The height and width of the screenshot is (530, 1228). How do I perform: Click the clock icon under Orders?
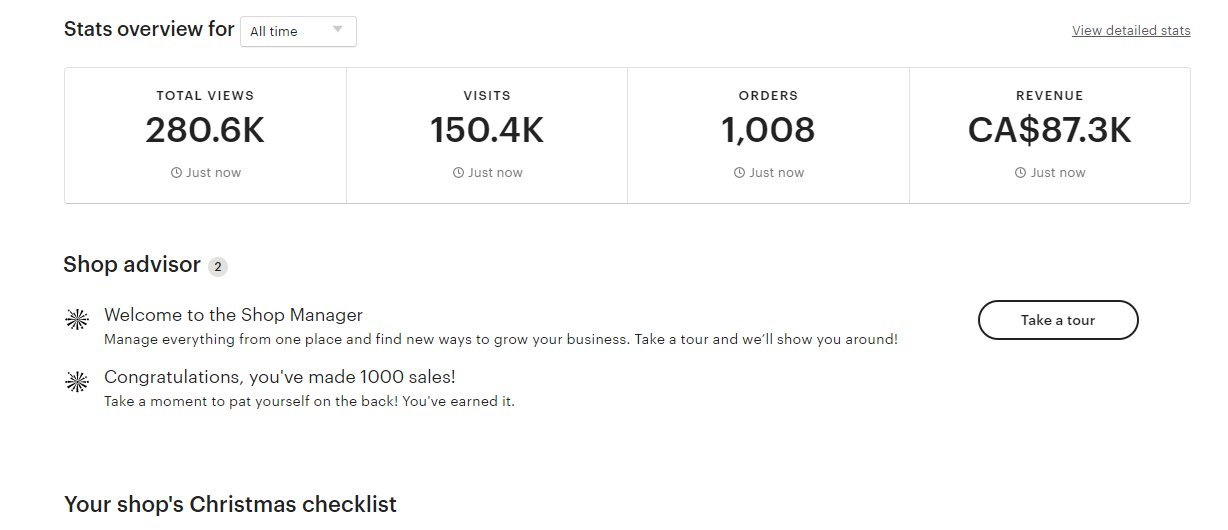740,173
